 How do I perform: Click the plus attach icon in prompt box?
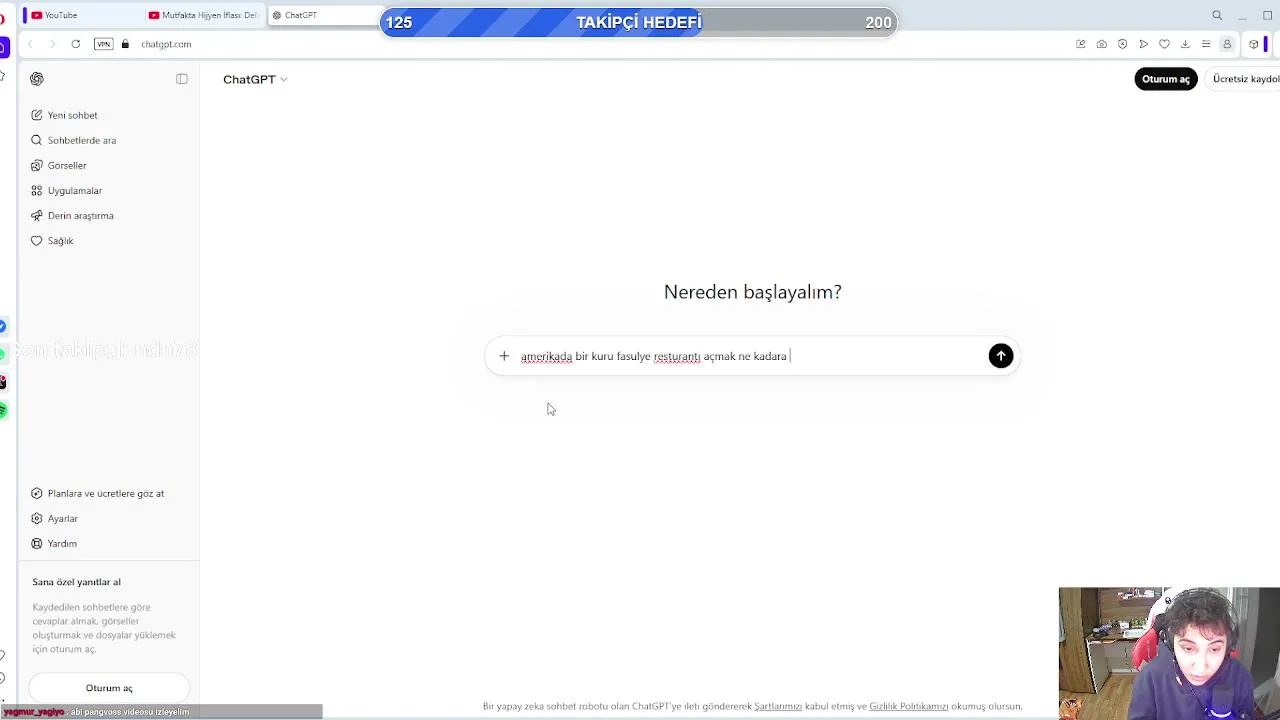tap(504, 356)
